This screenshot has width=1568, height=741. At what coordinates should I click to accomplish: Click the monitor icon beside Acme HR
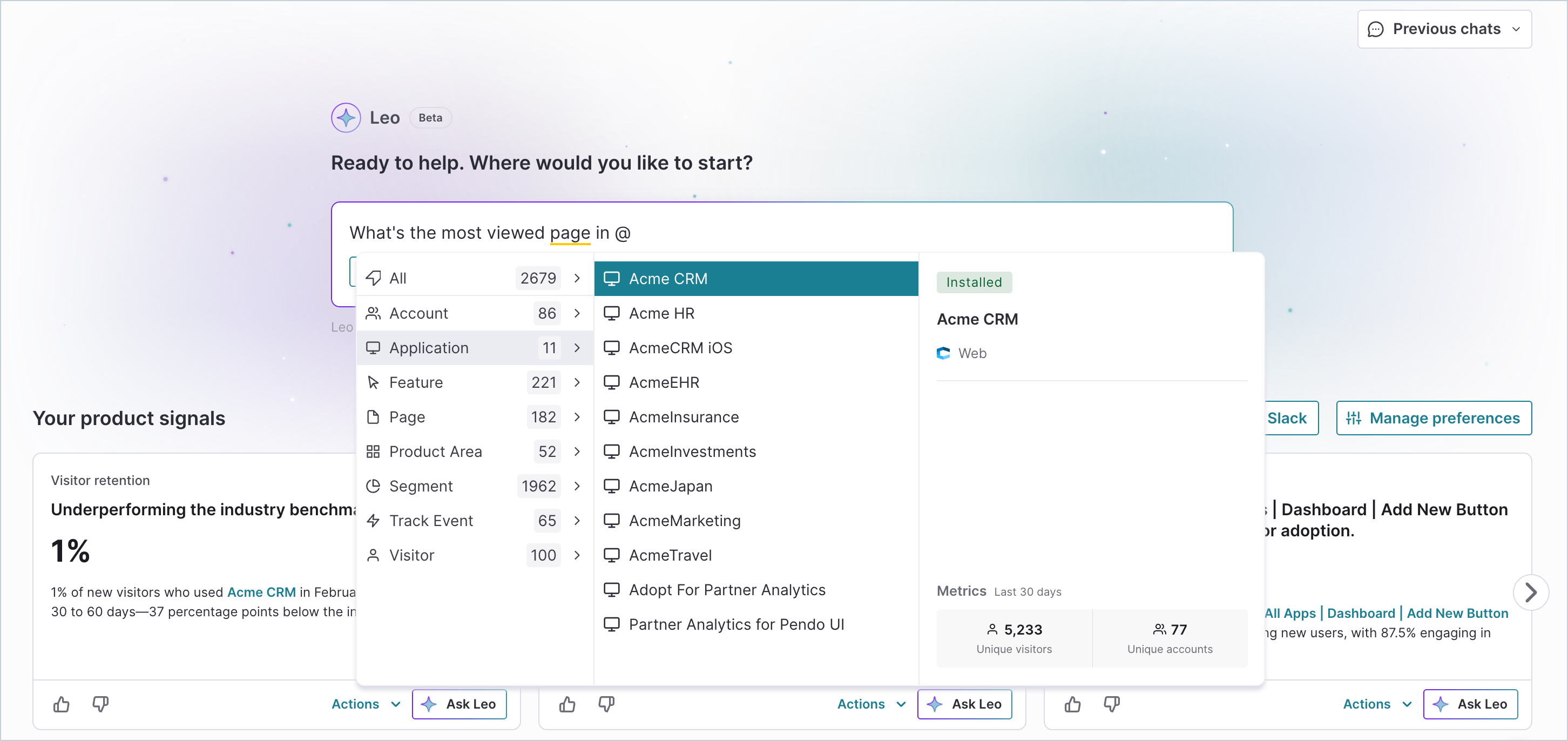pos(611,313)
